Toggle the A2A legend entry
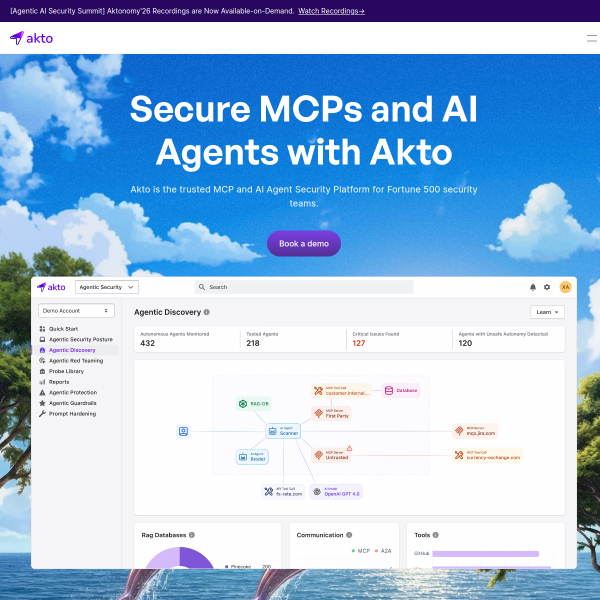Image resolution: width=600 pixels, height=600 pixels. coord(383,551)
